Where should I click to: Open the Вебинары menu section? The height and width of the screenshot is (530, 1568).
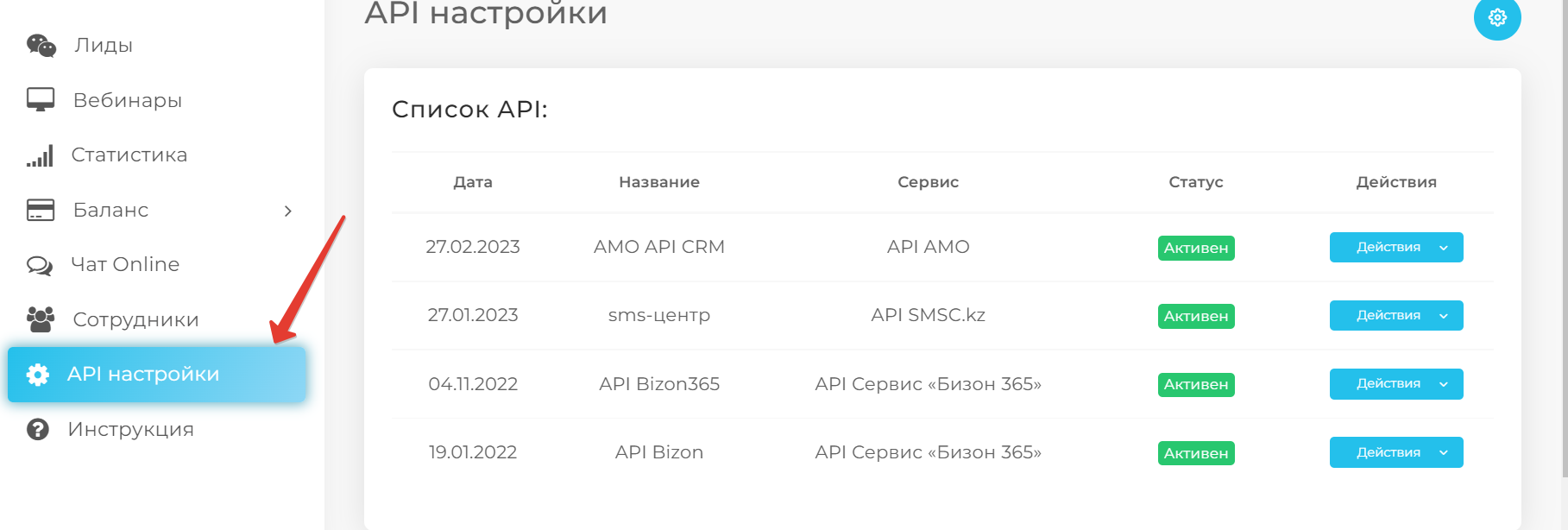[x=128, y=100]
